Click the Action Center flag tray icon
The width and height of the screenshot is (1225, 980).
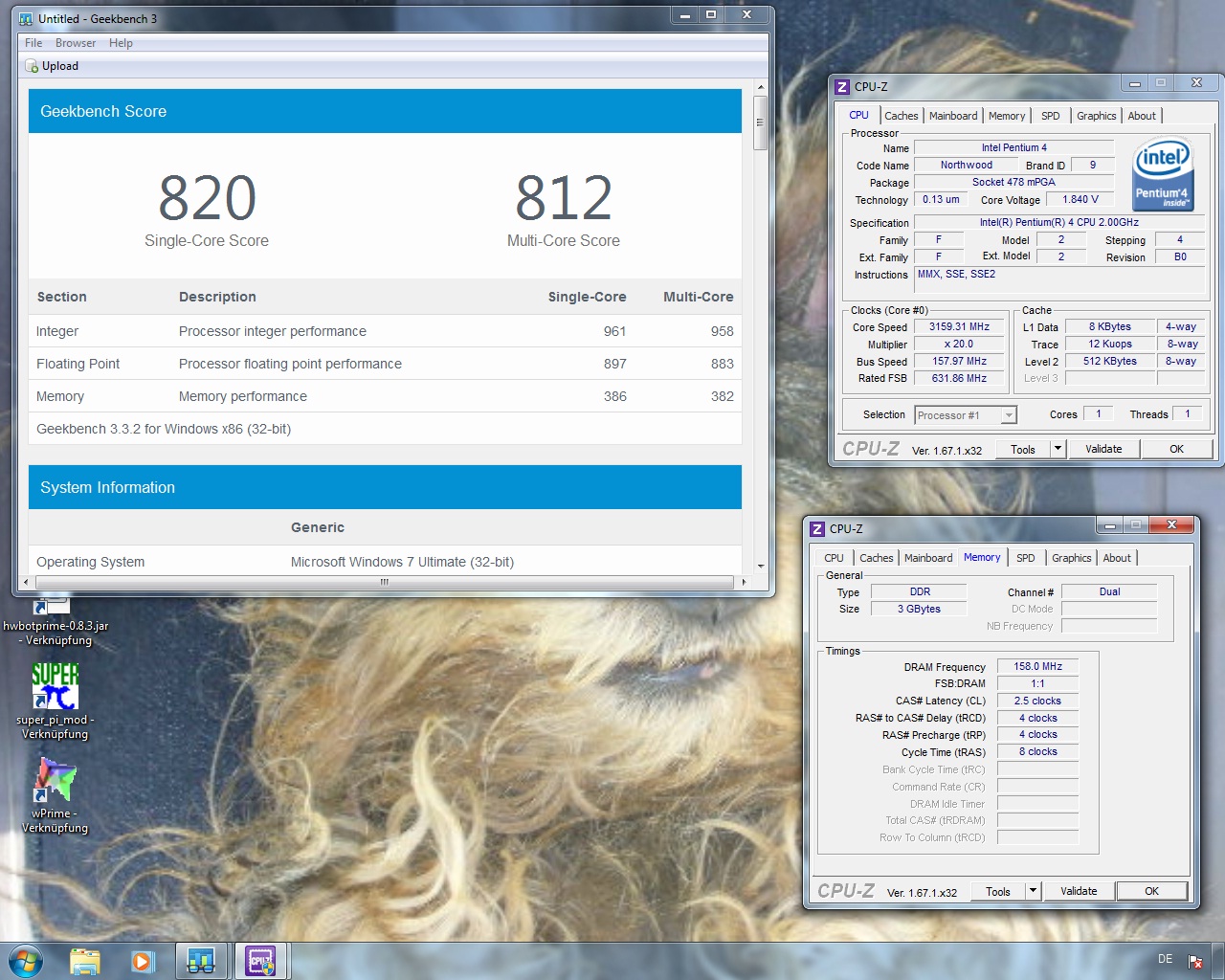click(x=1195, y=962)
